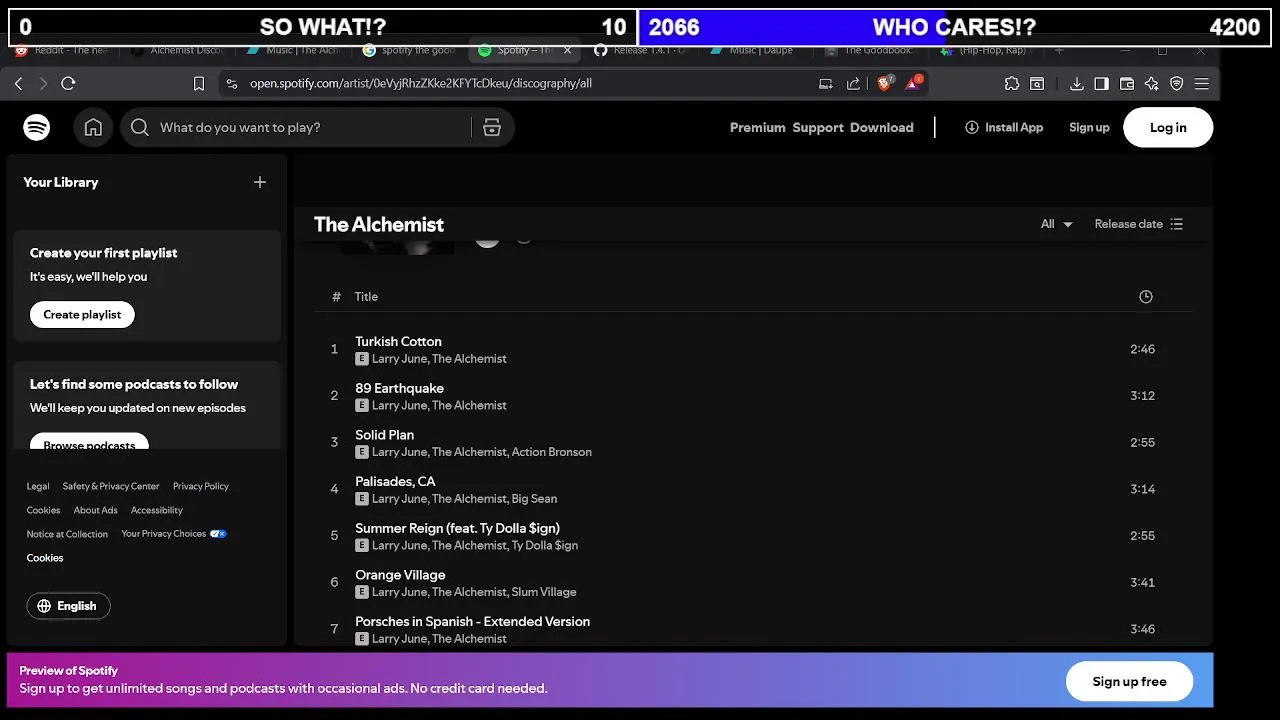Open the Brave Wallet icon
This screenshot has width=1280, height=720.
pos(1127,84)
